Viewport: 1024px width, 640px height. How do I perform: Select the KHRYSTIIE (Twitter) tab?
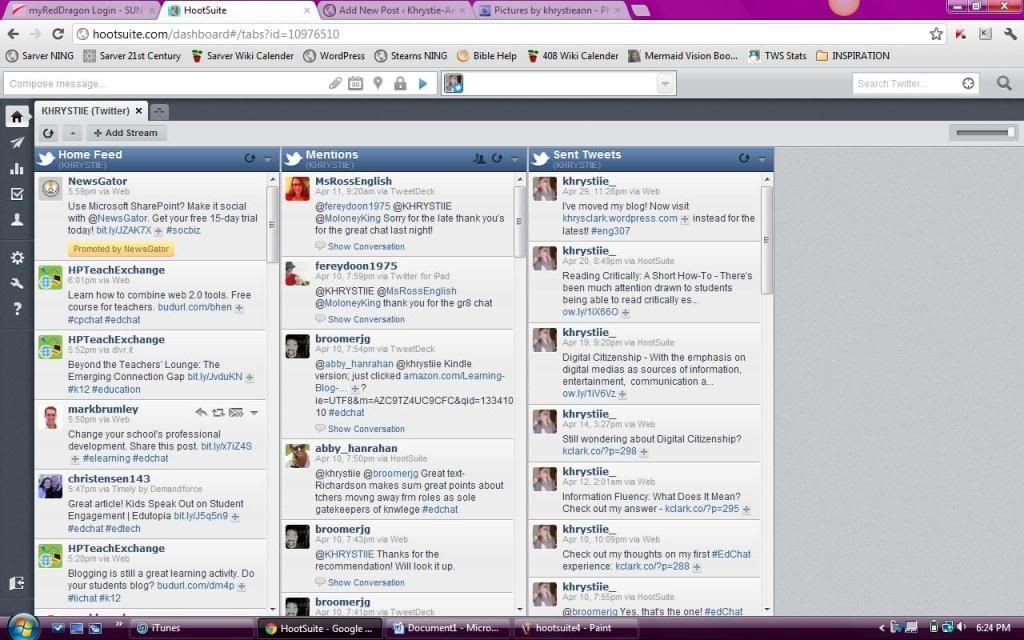coord(86,111)
